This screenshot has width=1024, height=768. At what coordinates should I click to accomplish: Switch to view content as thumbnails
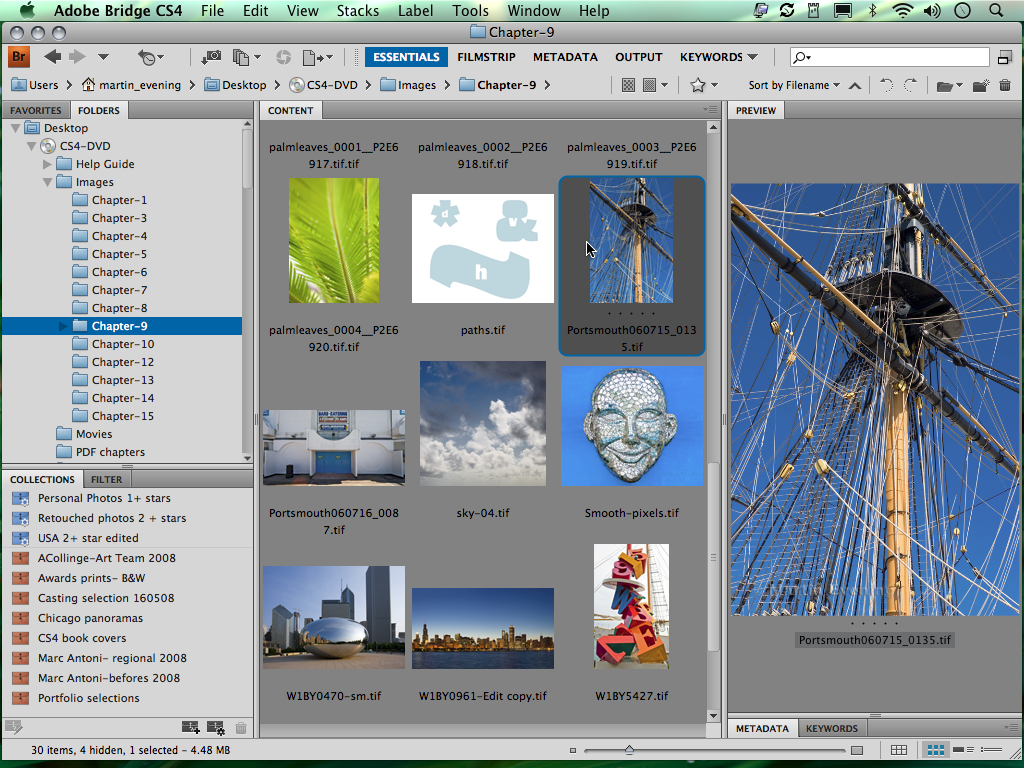(936, 750)
